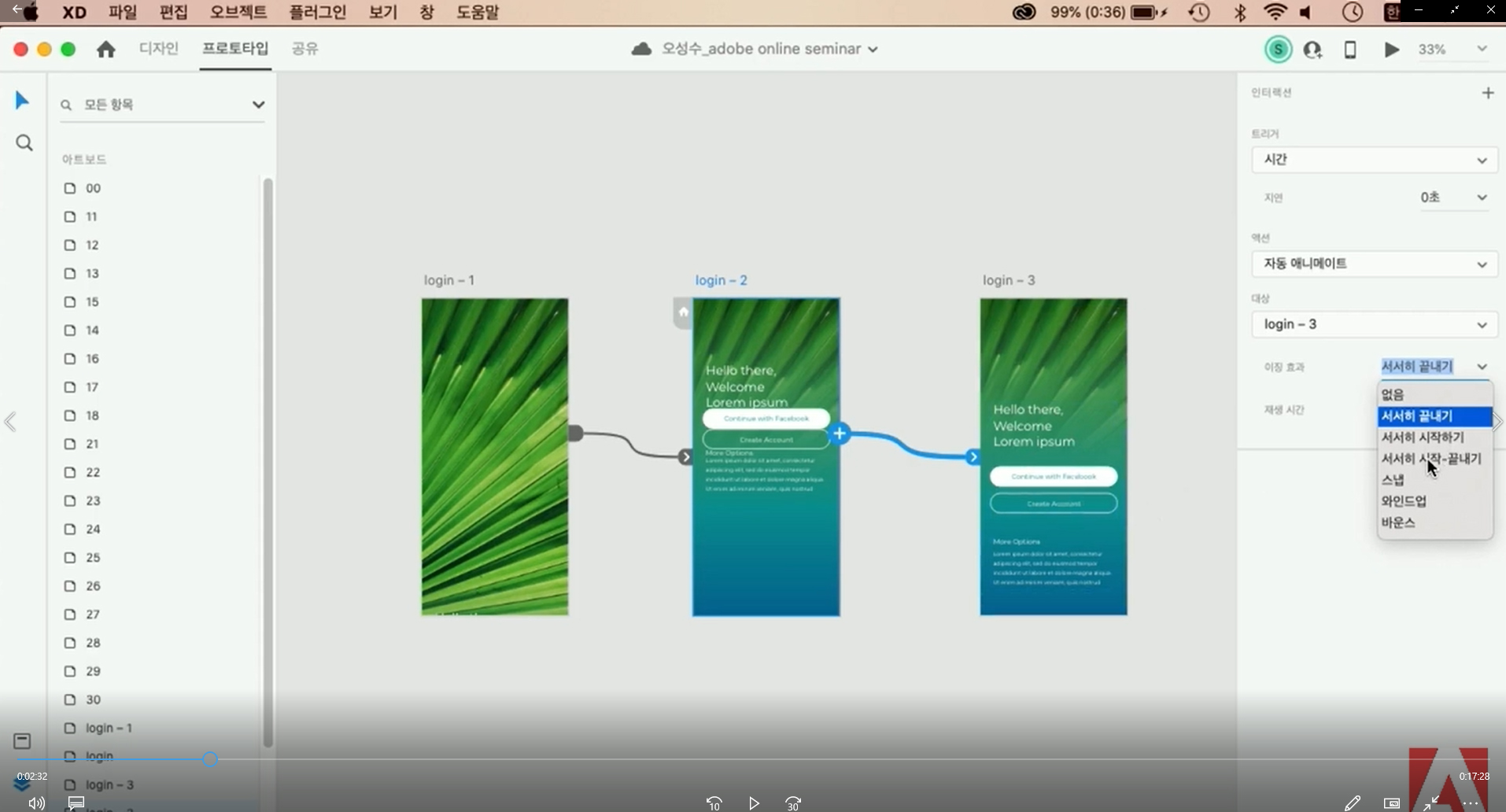Select 스냅 easing option
The image size is (1506, 812).
1435,480
